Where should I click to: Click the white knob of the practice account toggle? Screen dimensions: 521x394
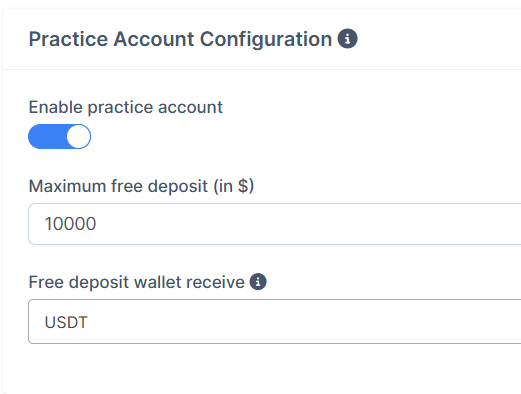[x=78, y=137]
